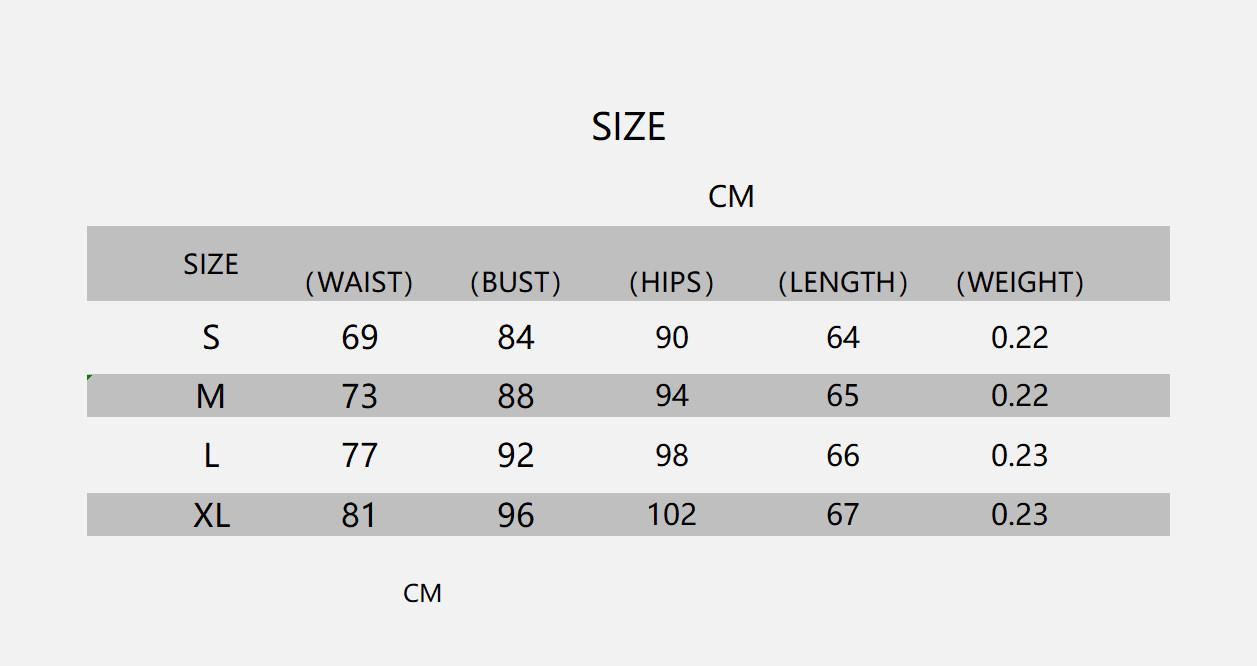Screen dimensions: 1257x666
Task: Click length value 64 in row S
Action: point(843,338)
